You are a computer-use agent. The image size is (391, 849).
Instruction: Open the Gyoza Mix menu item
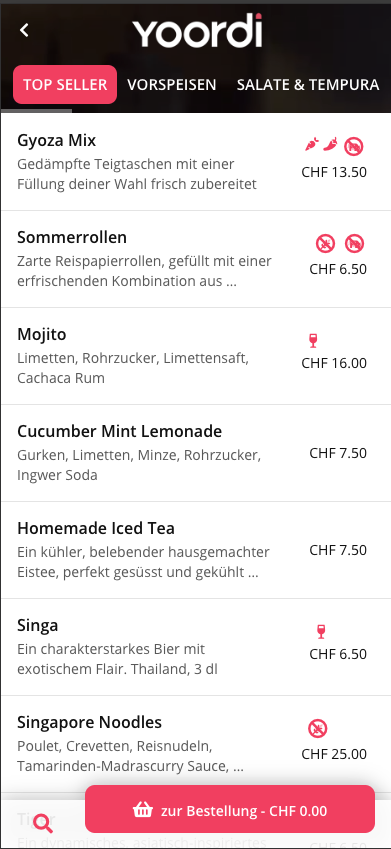[196, 162]
